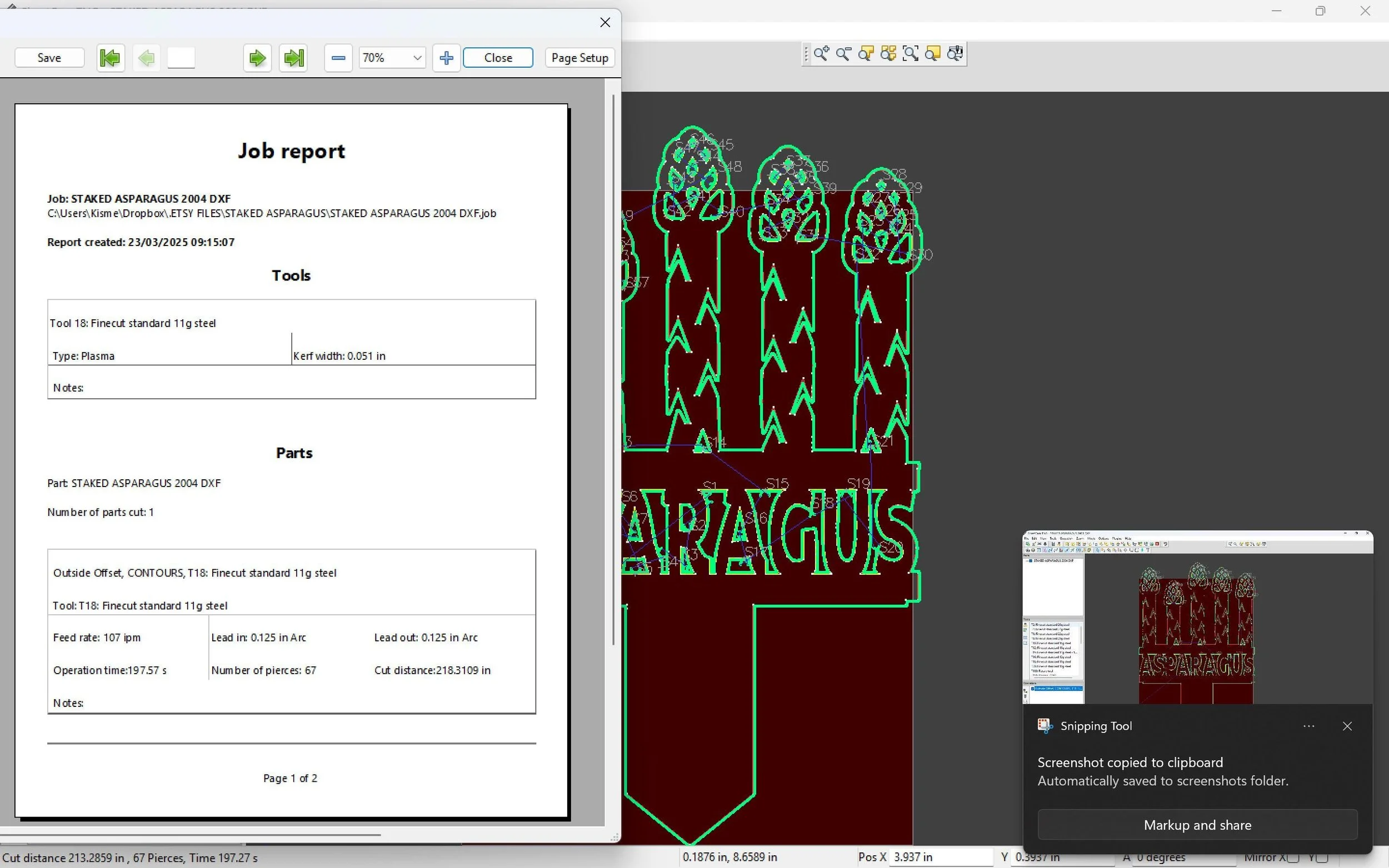
Task: Open Page Setup dialog
Action: click(579, 58)
